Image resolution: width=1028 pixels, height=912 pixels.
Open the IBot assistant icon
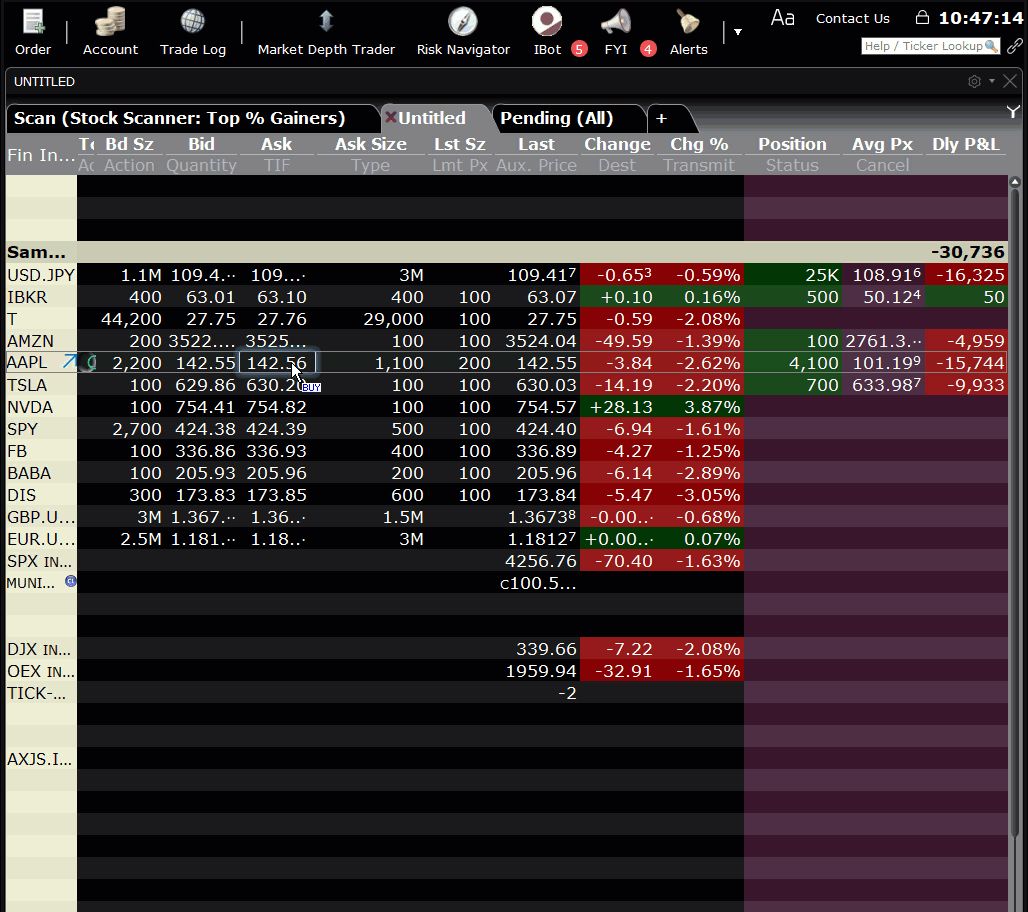[x=547, y=21]
